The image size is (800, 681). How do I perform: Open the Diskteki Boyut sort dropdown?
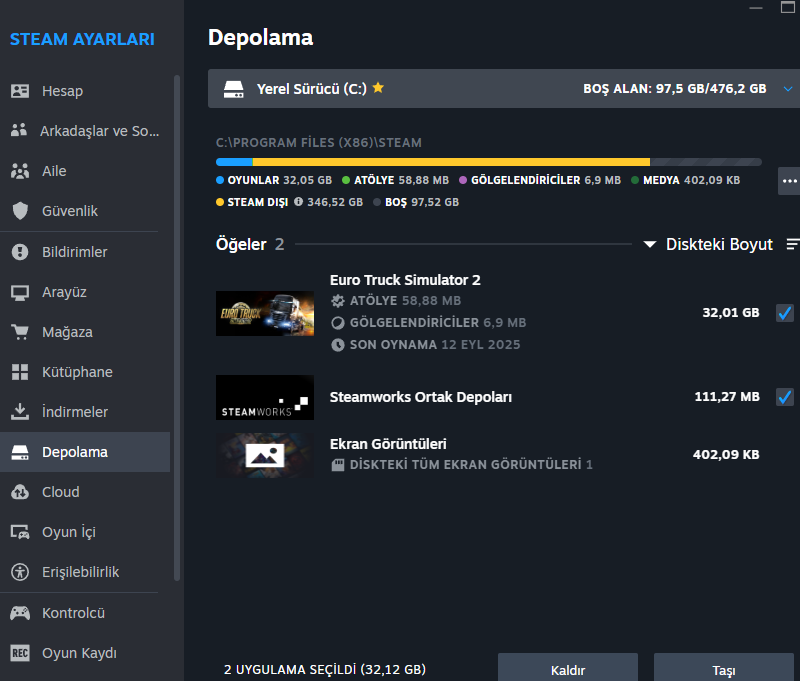coord(709,244)
